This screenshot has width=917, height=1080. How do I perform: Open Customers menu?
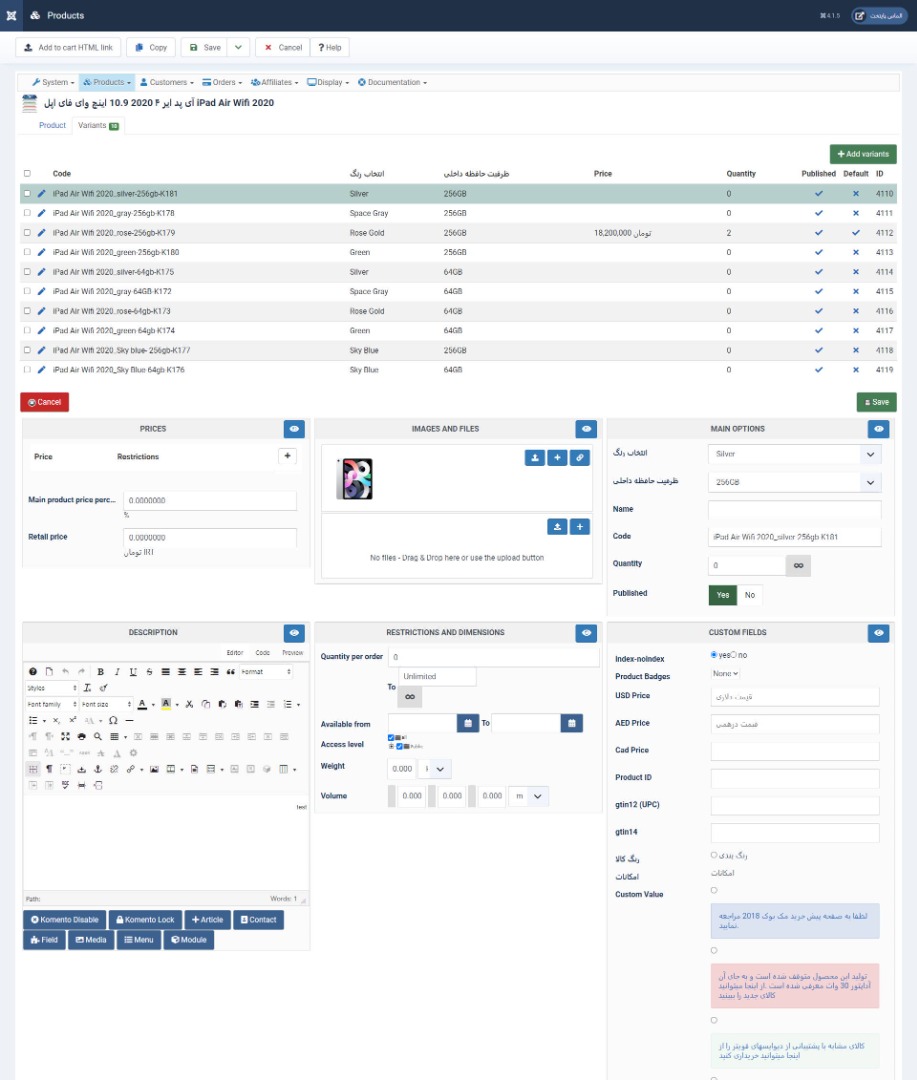pos(167,82)
